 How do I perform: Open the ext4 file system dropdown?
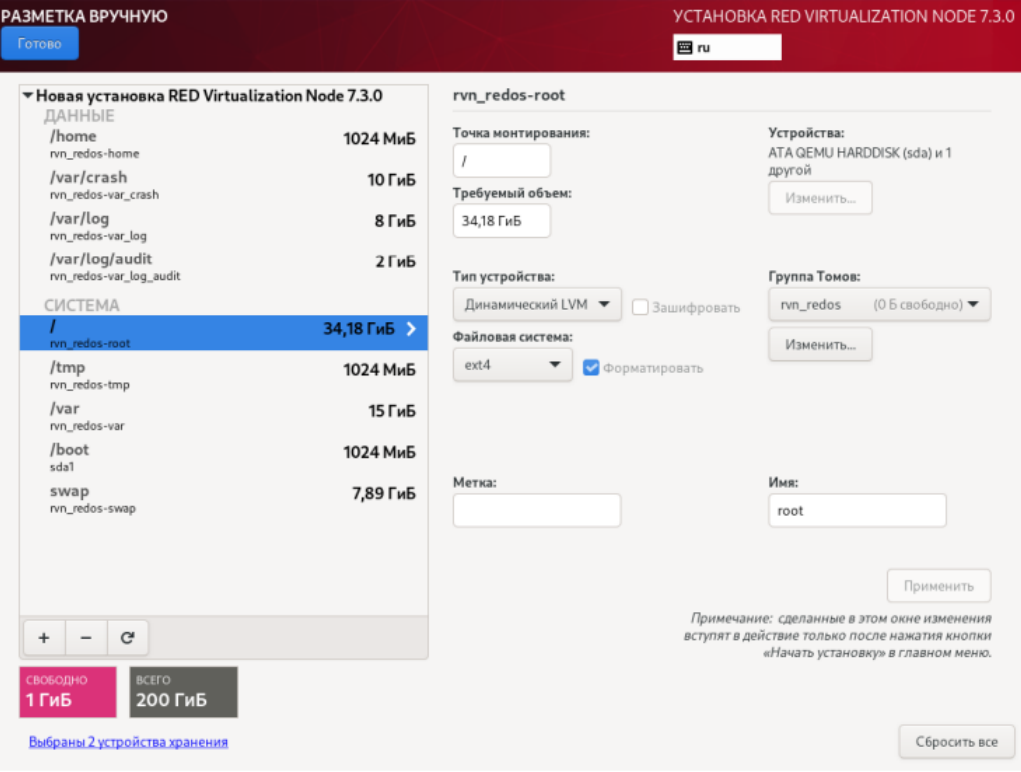pyautogui.click(x=512, y=365)
